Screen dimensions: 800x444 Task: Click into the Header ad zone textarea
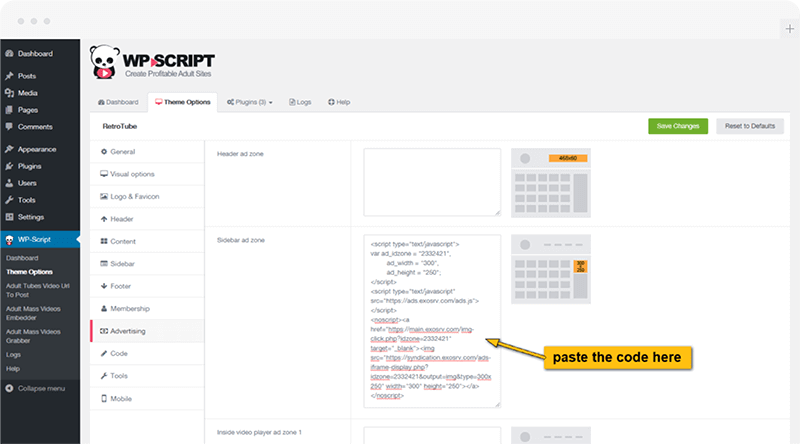(432, 182)
